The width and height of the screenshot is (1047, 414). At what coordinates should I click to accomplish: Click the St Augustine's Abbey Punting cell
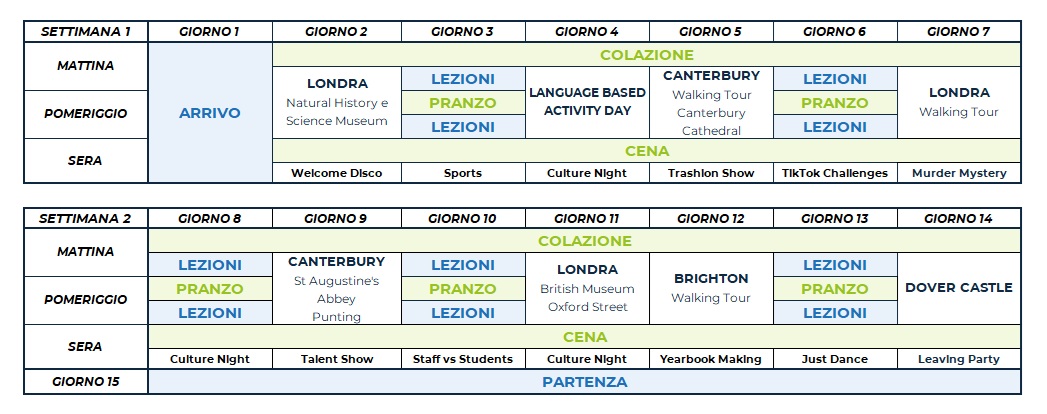point(337,289)
